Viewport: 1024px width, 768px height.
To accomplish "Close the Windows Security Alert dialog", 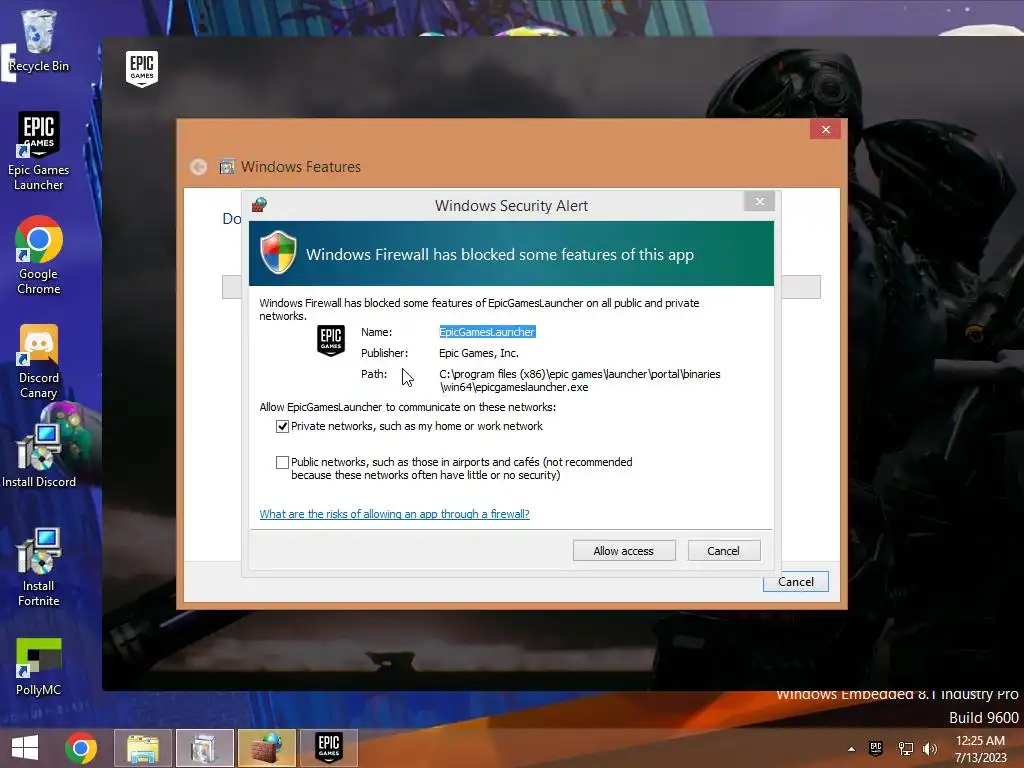I will (760, 201).
